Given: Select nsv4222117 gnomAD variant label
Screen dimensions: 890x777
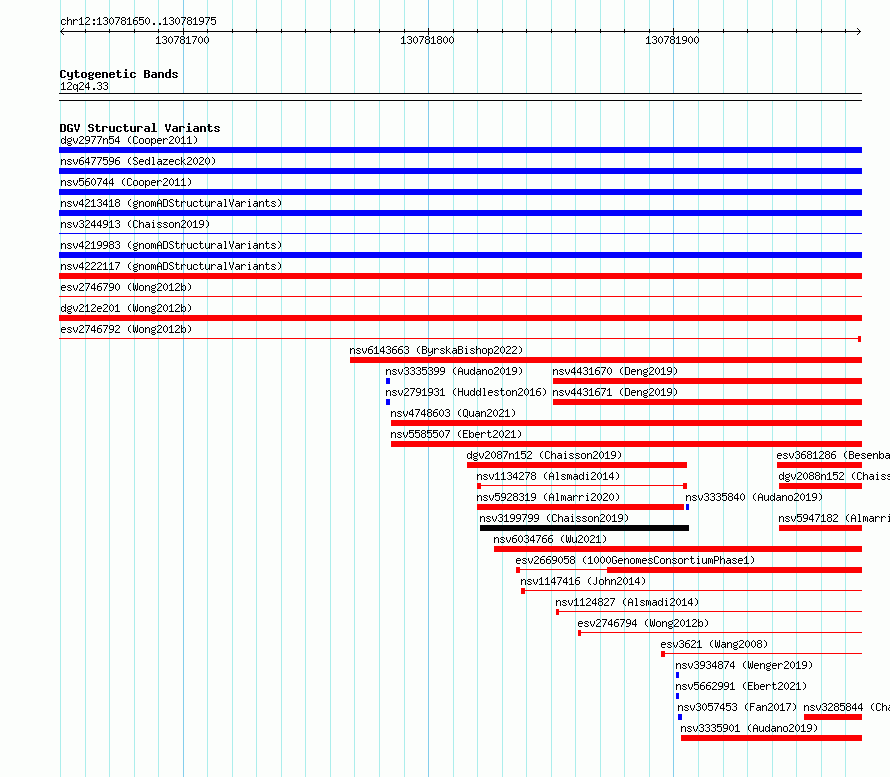Looking at the screenshot, I should [x=171, y=266].
